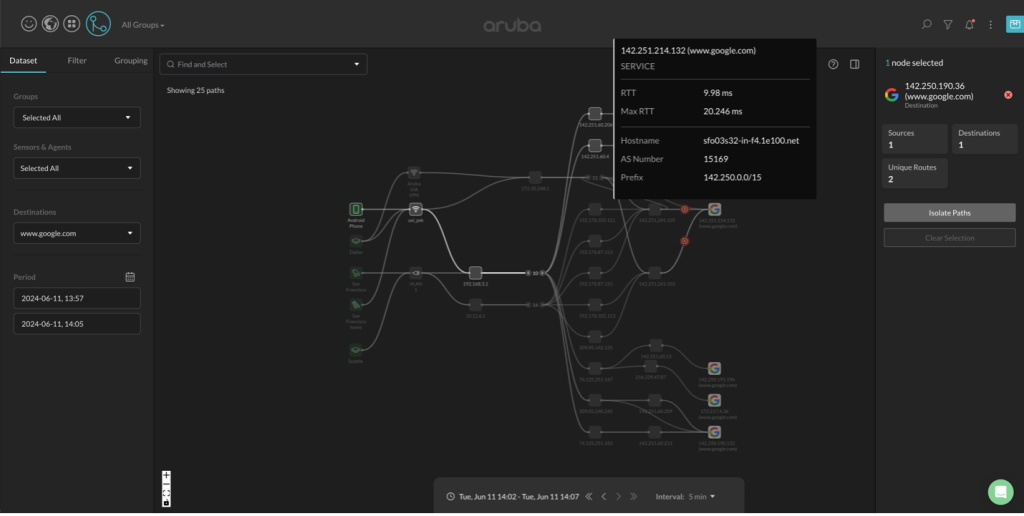Open the grid dashboard icon
Image resolution: width=1024 pixels, height=516 pixels.
coord(72,24)
